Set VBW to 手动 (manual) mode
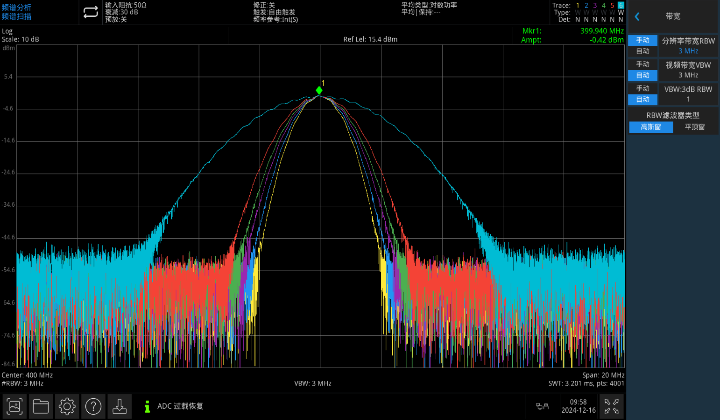The height and width of the screenshot is (420, 720). [x=641, y=64]
